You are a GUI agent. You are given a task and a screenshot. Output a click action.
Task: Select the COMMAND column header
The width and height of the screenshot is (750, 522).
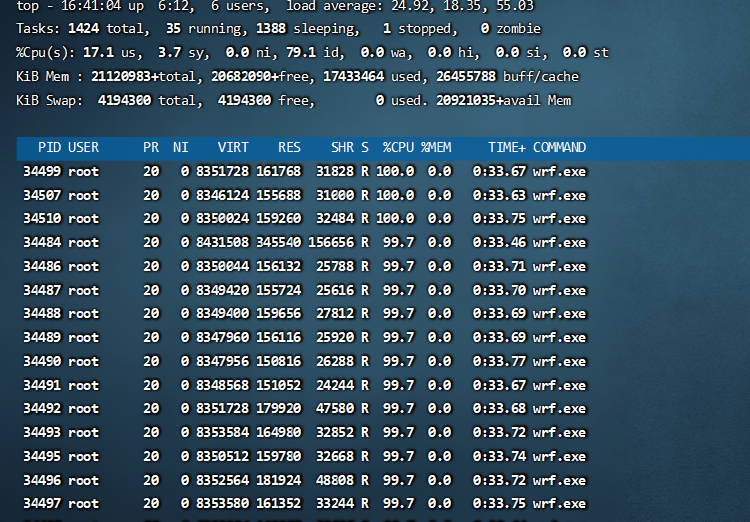[x=559, y=147]
